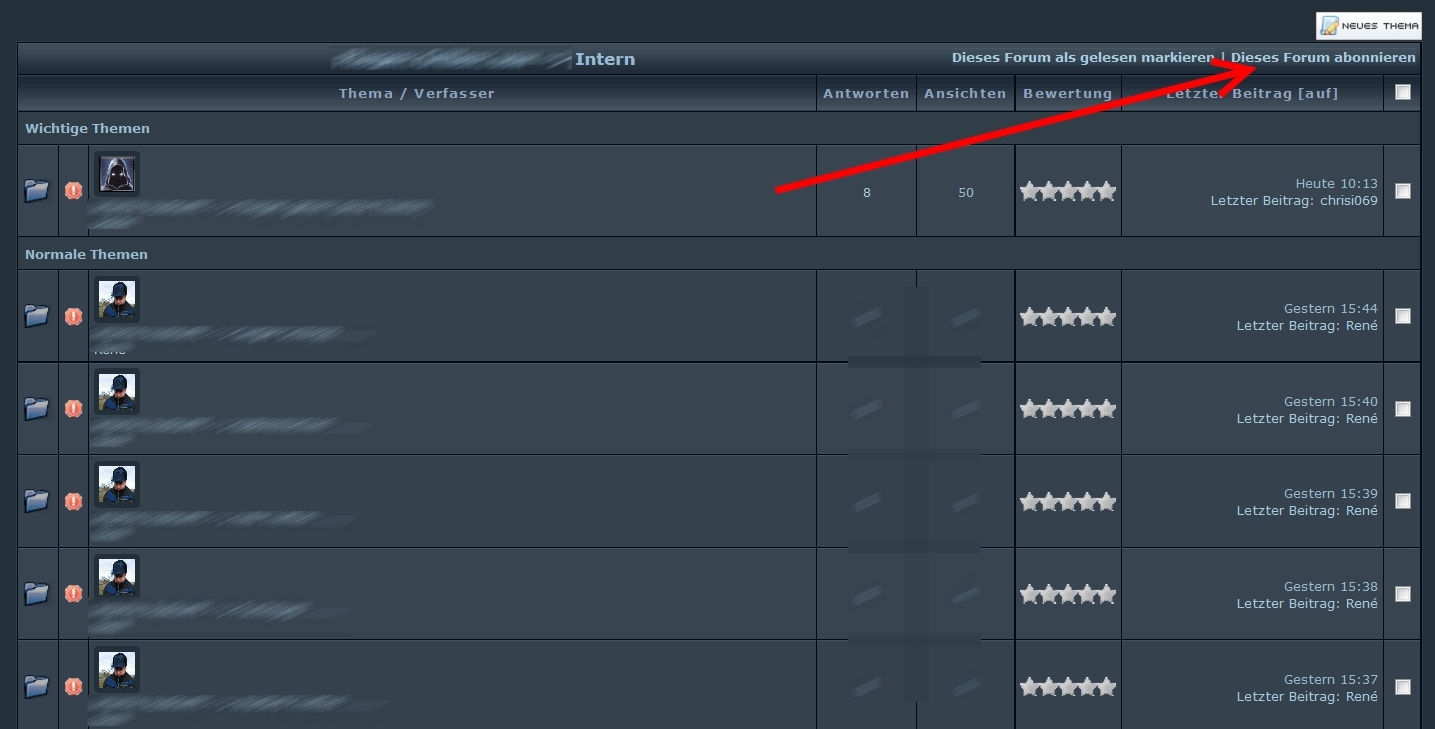Click the folder icon of the important thread
1435x729 pixels.
37,191
